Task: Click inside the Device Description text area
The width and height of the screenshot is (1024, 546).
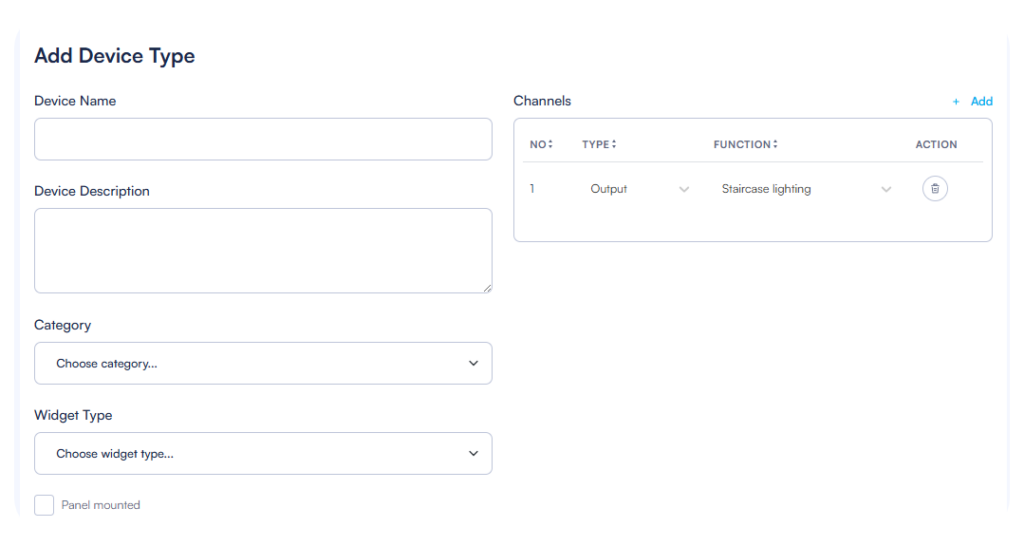Action: (262, 250)
